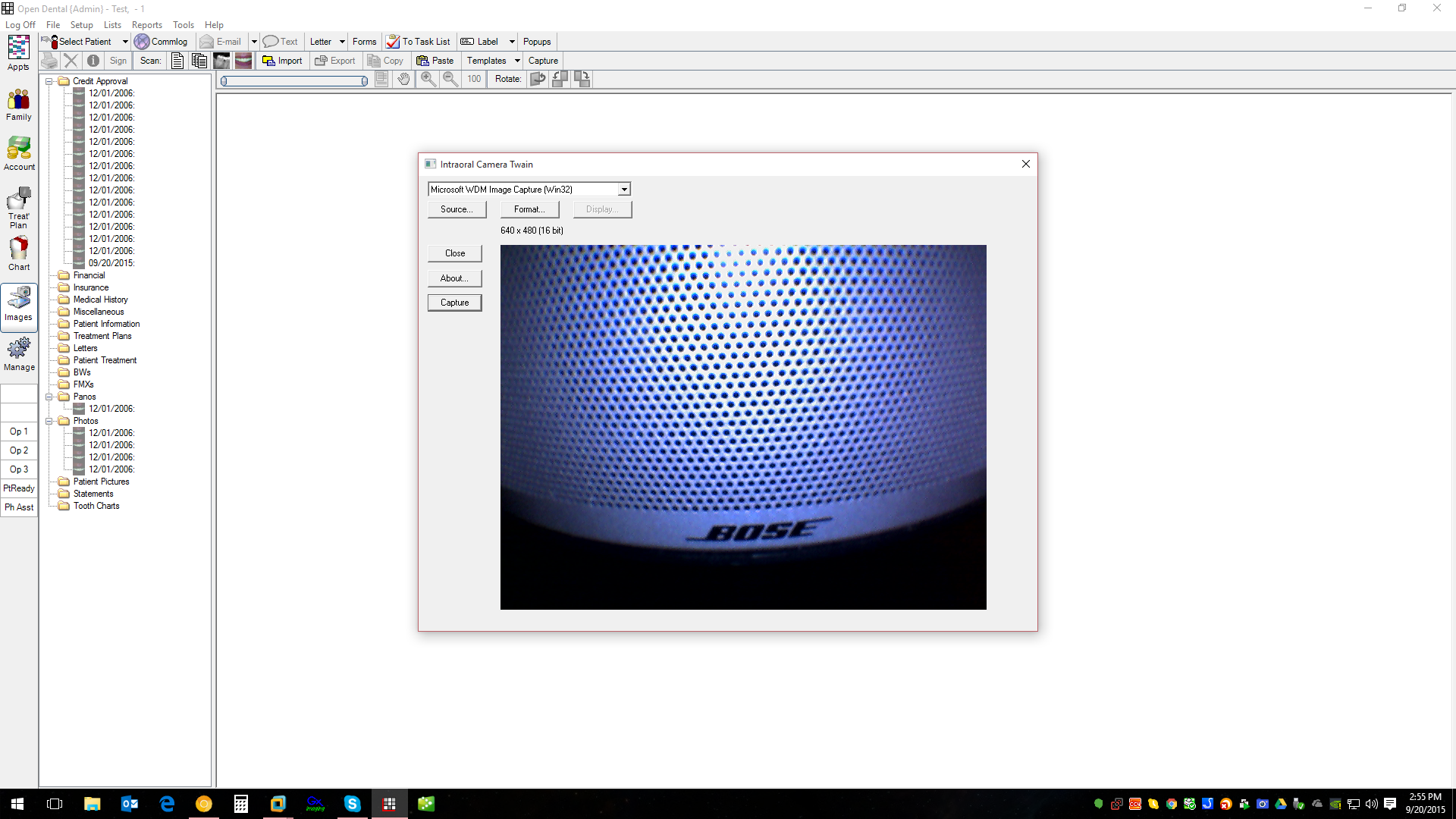Click camera preview image
1456x819 pixels.
(743, 427)
